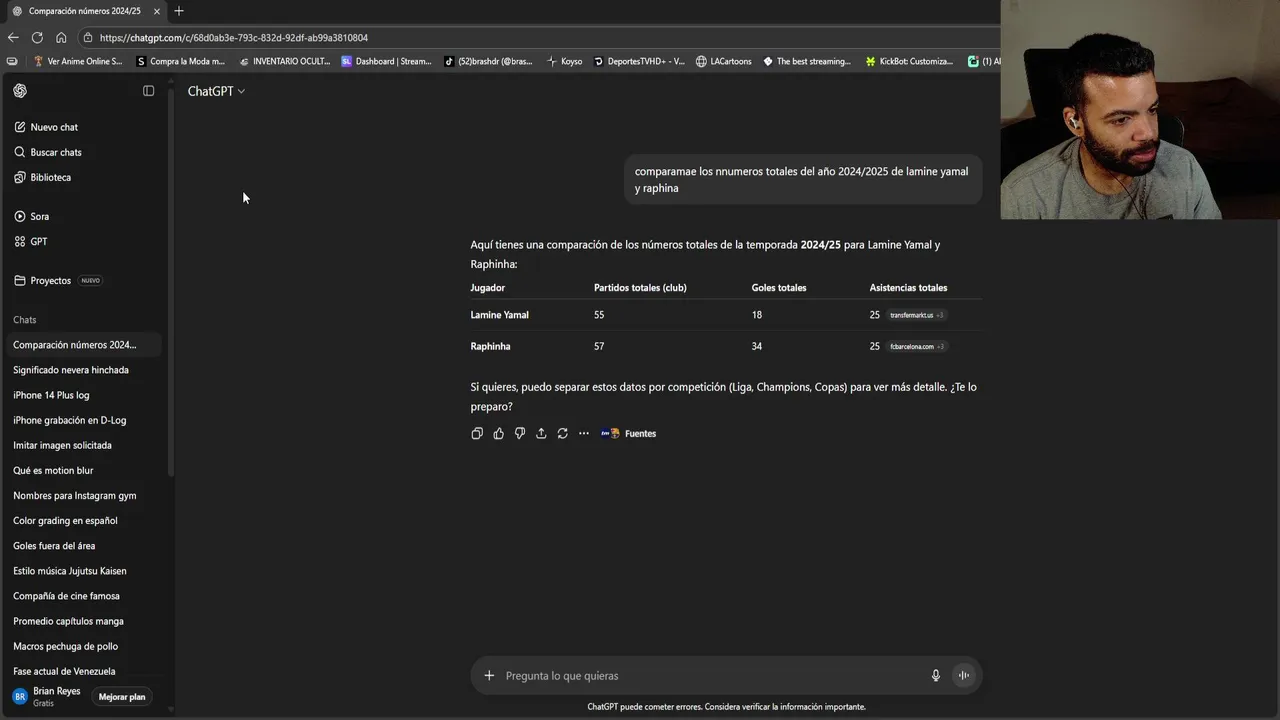Select current chat 'Comparación números 2024...'
Image resolution: width=1280 pixels, height=720 pixels.
[84, 345]
